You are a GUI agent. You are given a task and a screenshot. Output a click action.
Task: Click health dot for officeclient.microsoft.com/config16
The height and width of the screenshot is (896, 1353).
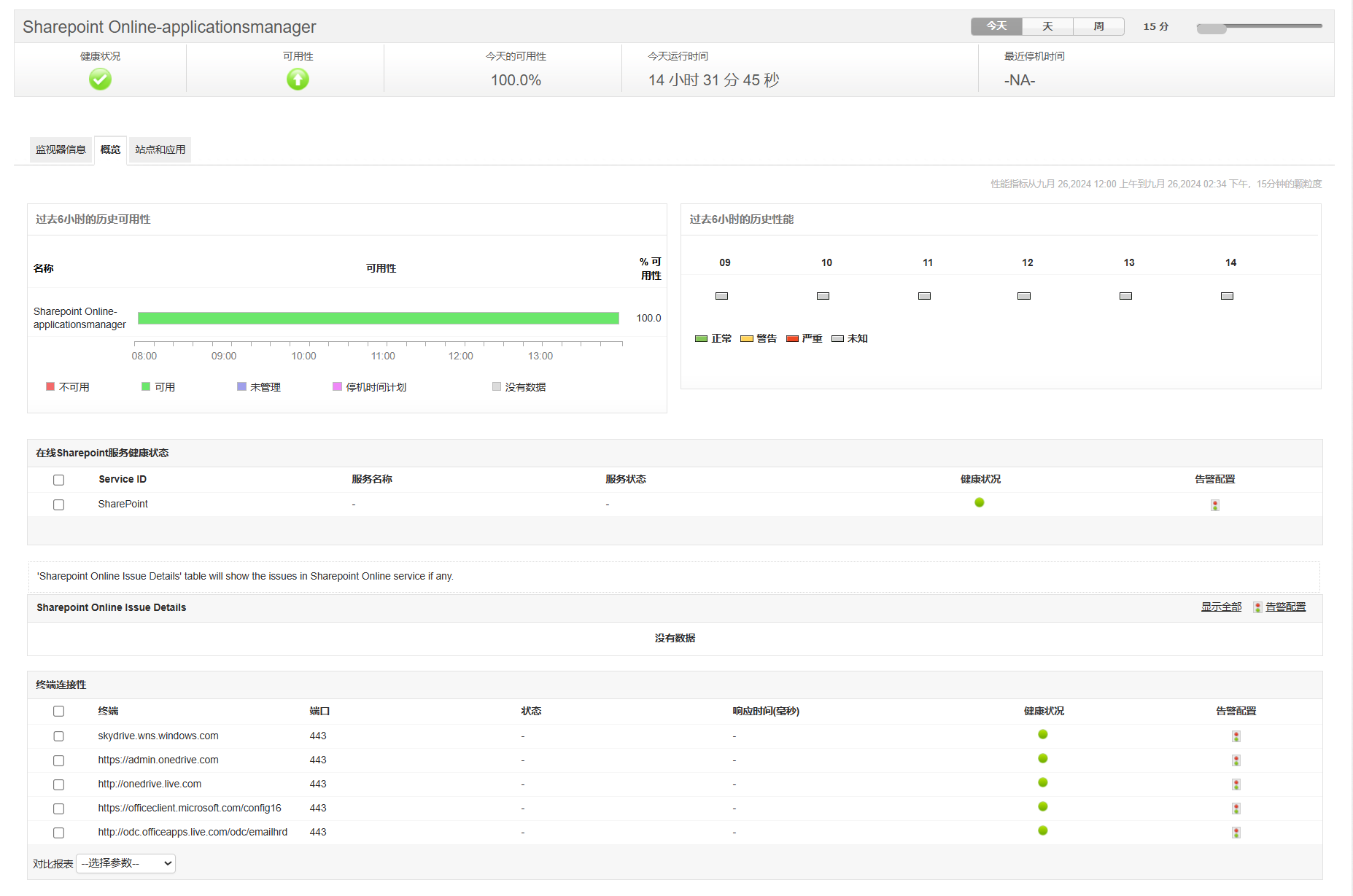1043,806
